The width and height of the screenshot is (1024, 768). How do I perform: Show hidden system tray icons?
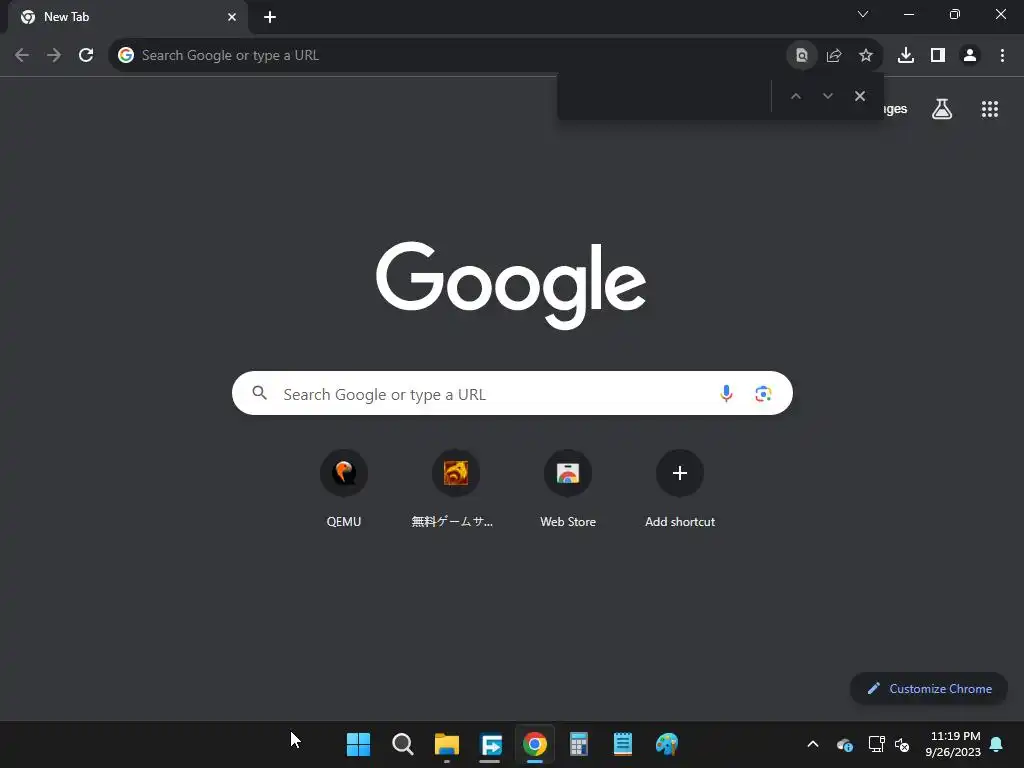[813, 744]
